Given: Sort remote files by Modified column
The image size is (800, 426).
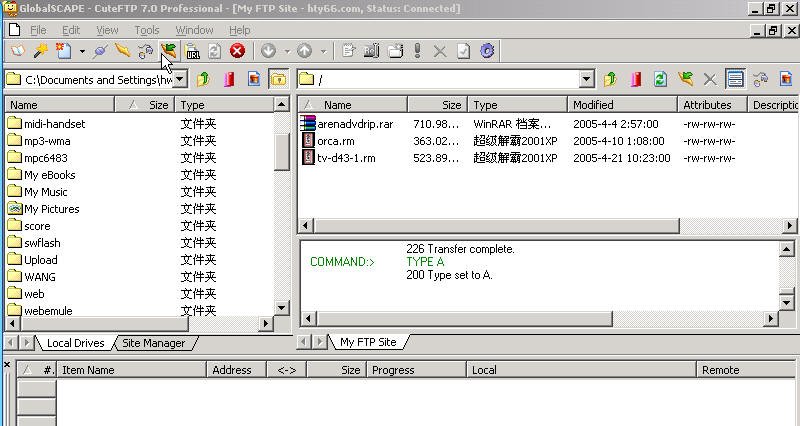Looking at the screenshot, I should pos(622,105).
